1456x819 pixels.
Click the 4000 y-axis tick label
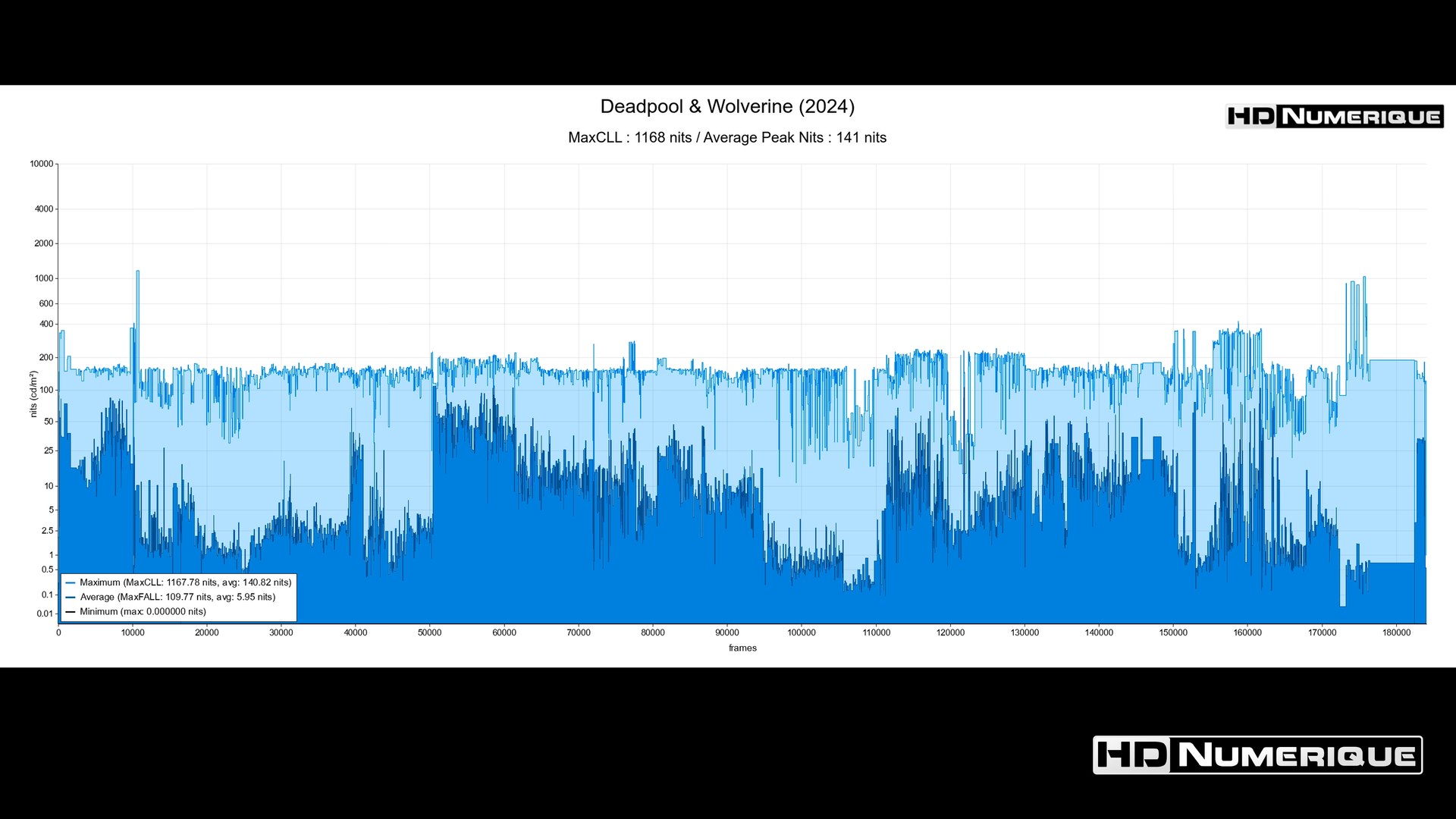pos(44,209)
